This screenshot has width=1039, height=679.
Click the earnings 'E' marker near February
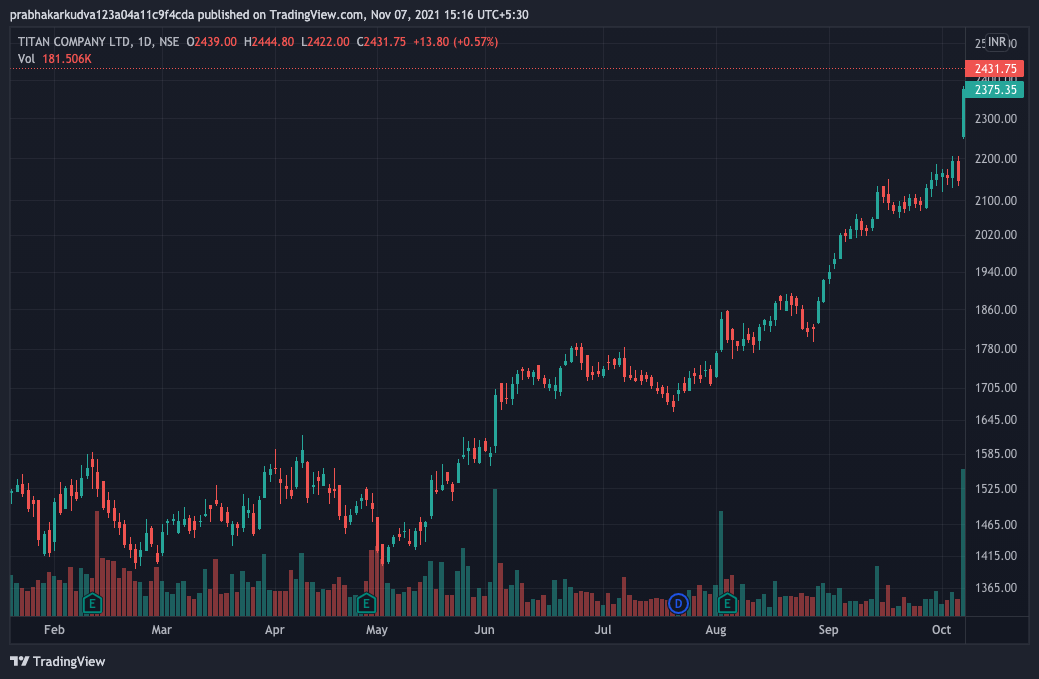tap(92, 603)
